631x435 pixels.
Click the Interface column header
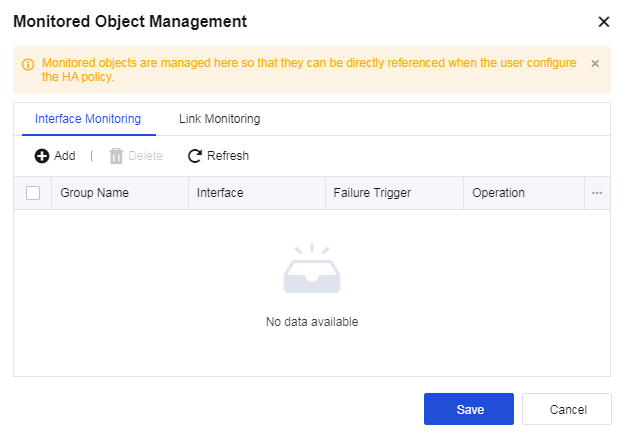pyautogui.click(x=220, y=193)
